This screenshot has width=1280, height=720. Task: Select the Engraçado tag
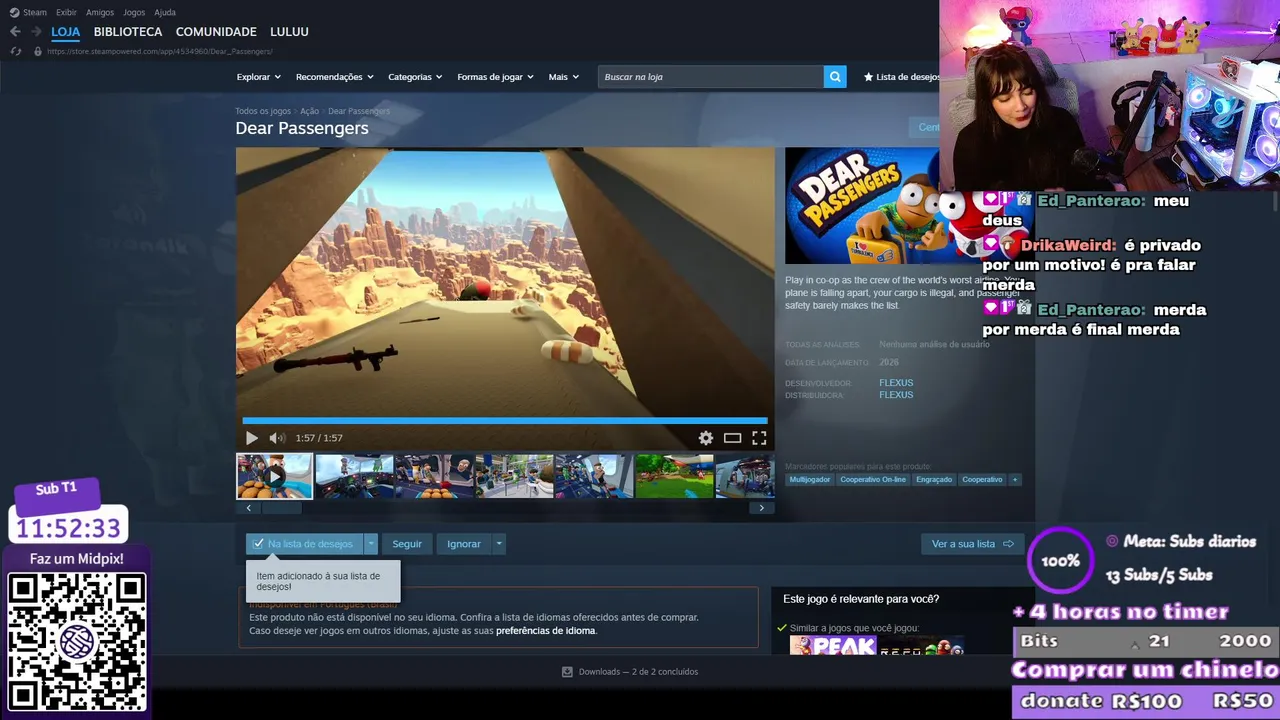[934, 480]
